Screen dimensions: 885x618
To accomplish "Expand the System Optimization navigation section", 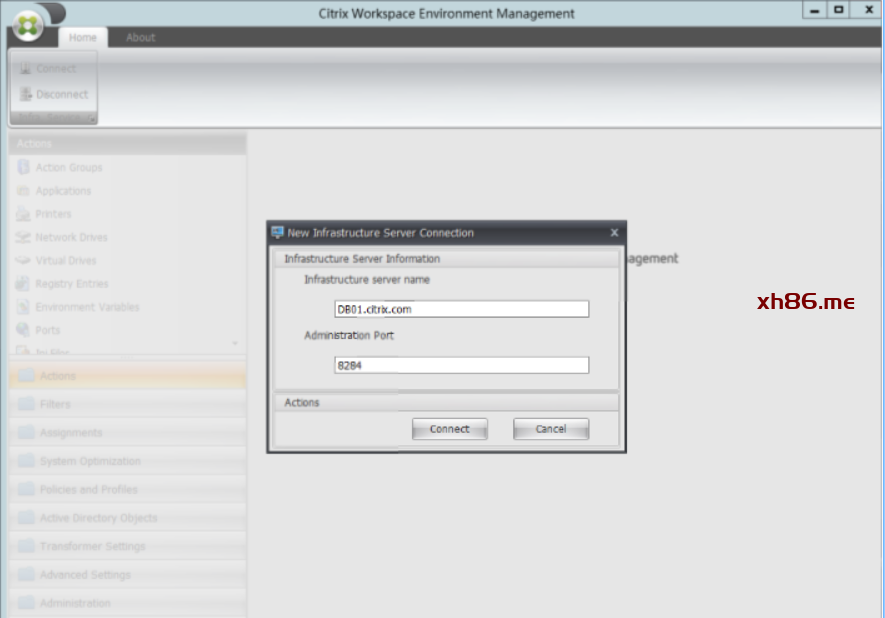I will (x=90, y=461).
